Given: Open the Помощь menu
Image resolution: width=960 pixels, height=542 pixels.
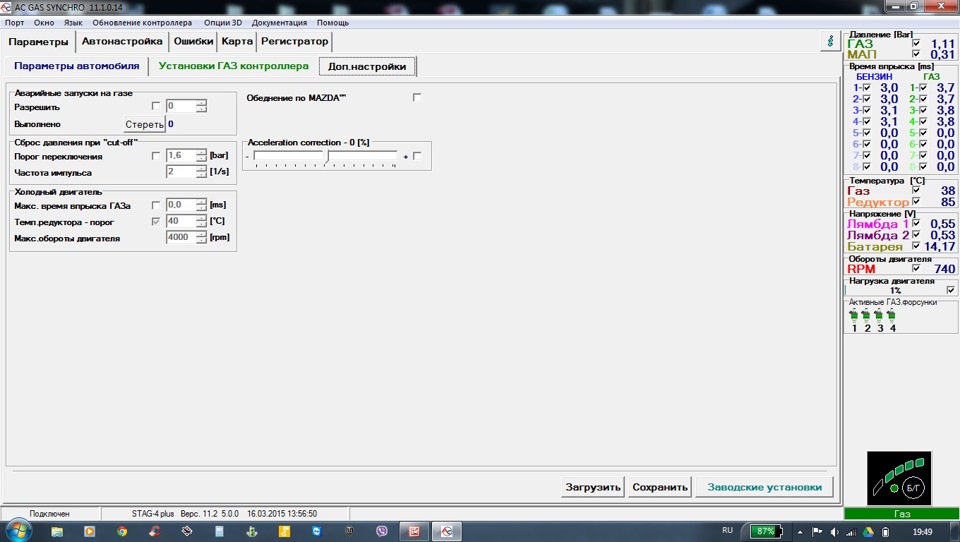Looking at the screenshot, I should [x=332, y=23].
